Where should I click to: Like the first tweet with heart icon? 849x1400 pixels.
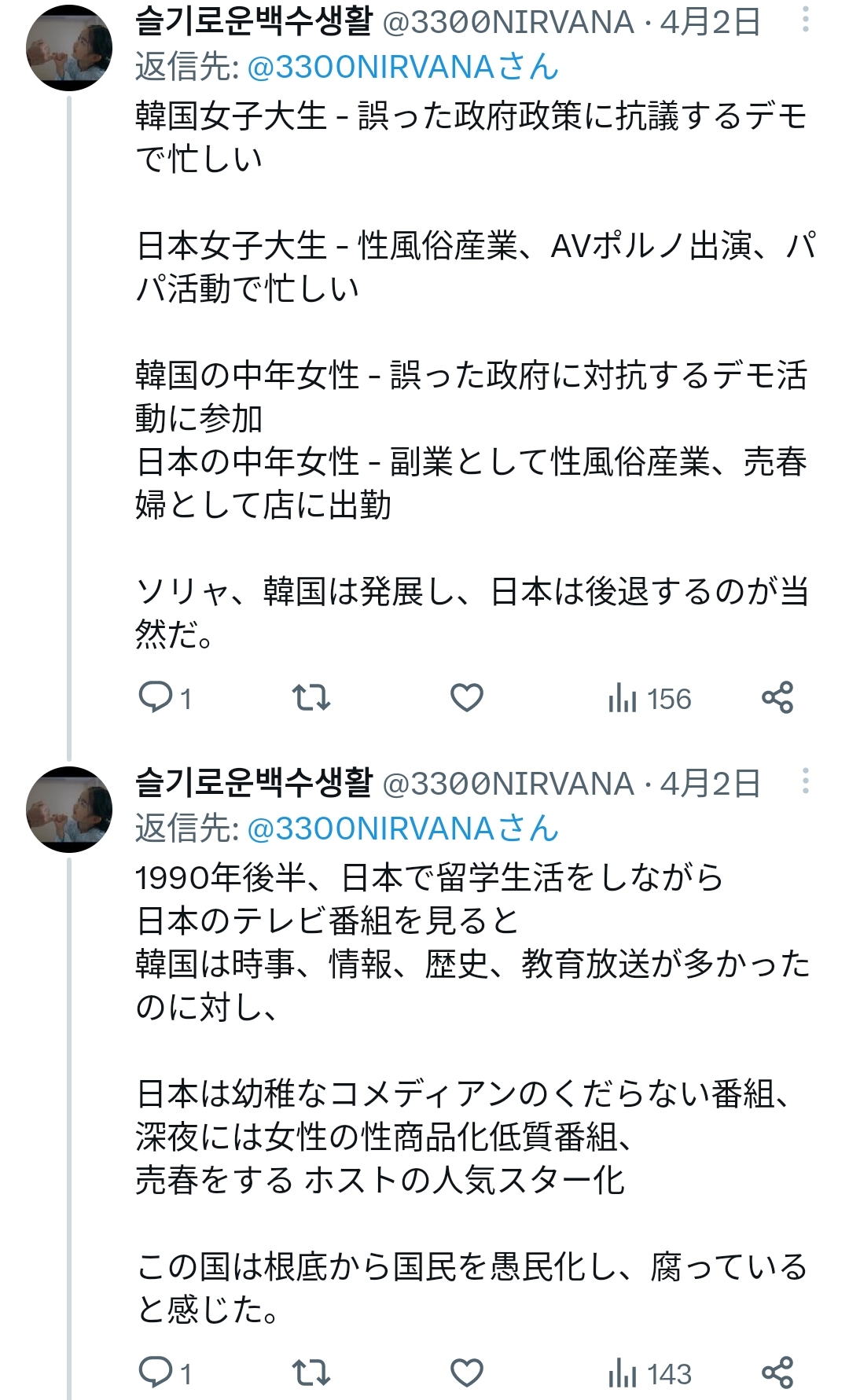coord(466,697)
